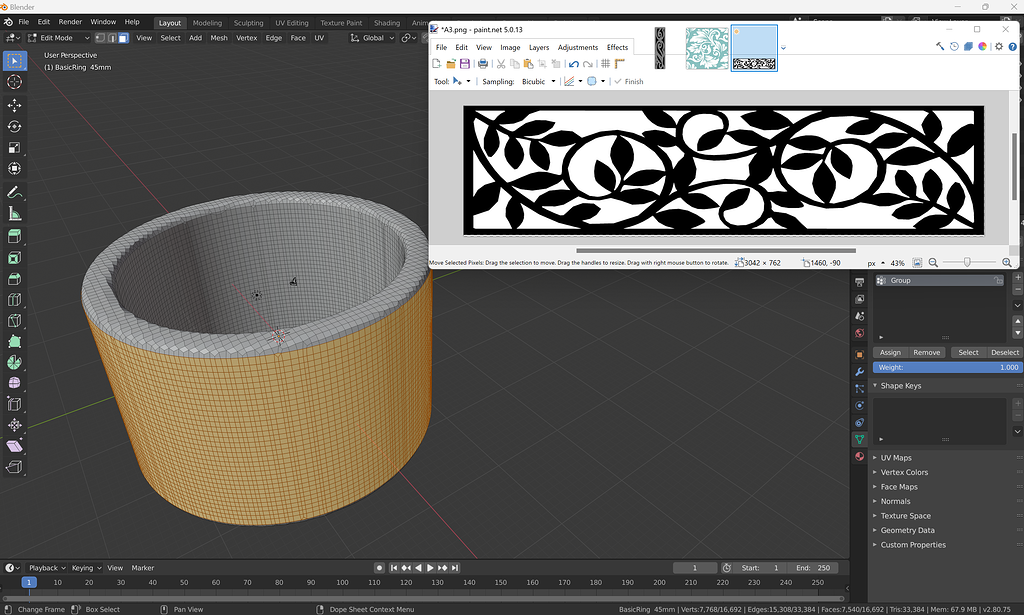The height and width of the screenshot is (615, 1024).
Task: Open the Adjustments menu in paint.net
Action: tap(577, 47)
